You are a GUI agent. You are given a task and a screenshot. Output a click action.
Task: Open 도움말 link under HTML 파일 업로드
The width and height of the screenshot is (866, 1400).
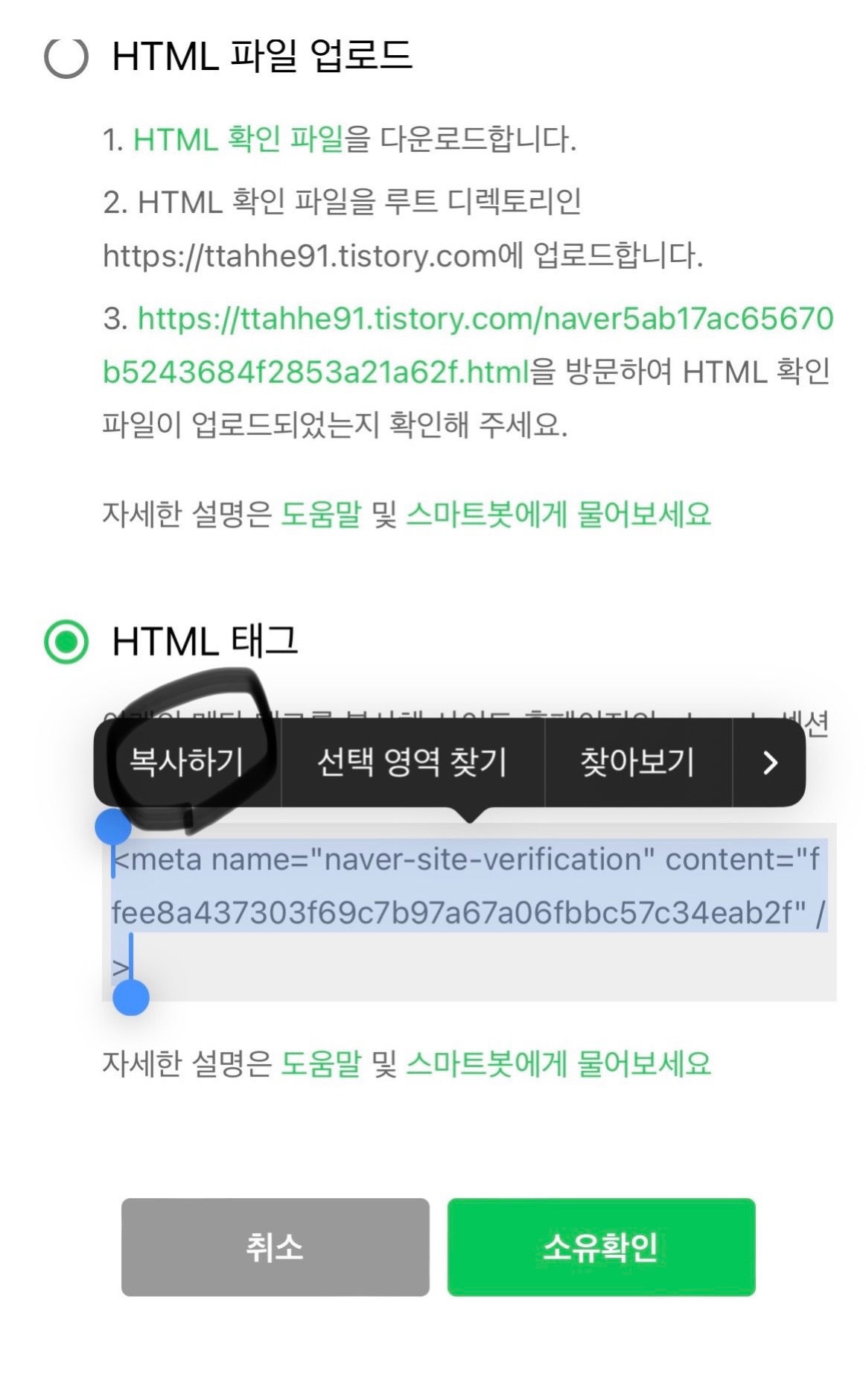click(321, 514)
